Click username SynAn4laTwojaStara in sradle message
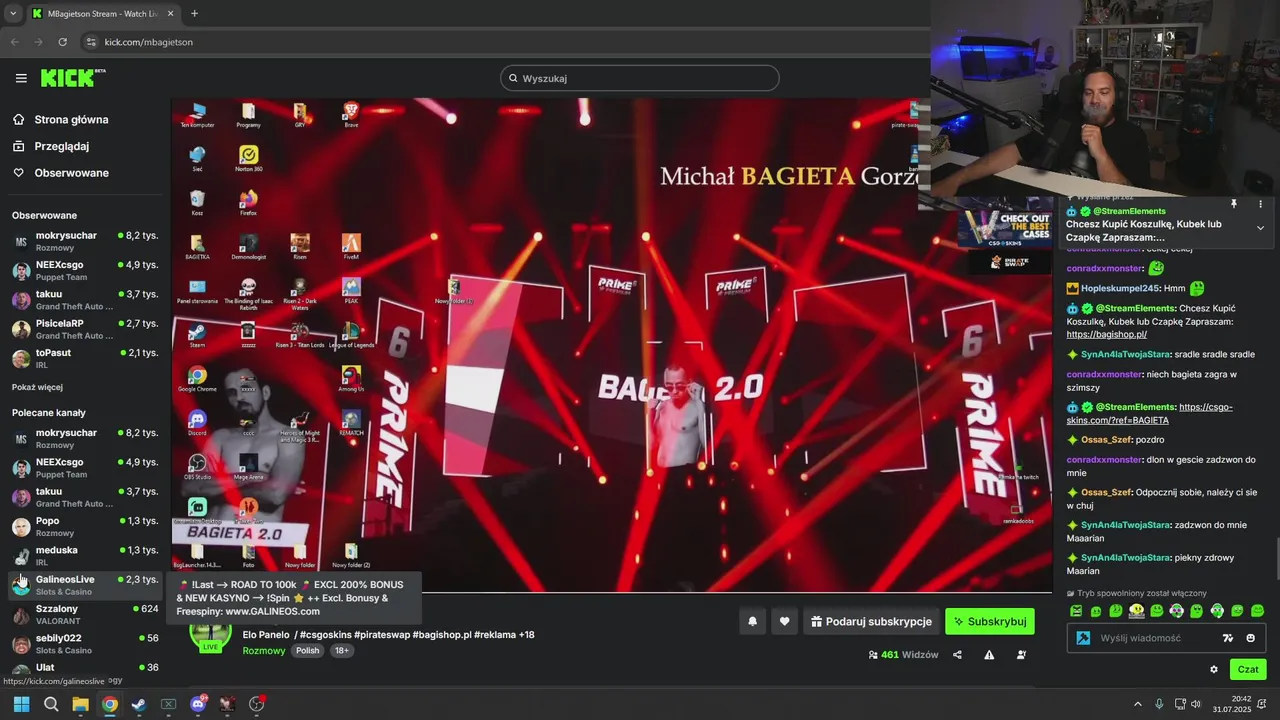Viewport: 1280px width, 720px height. pos(1125,354)
